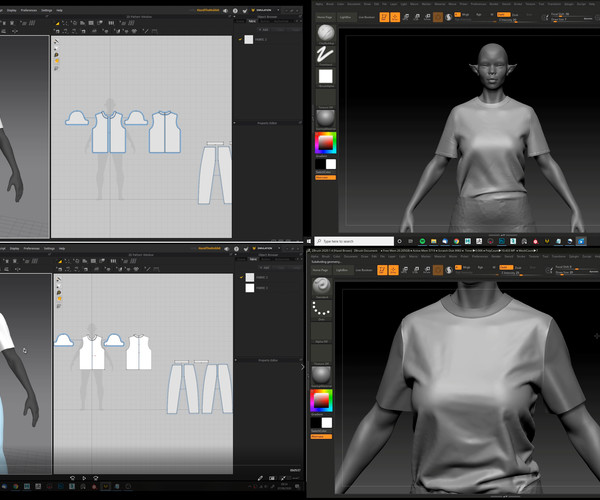Toggle Live Boolean in top ZBrush window
Image resolution: width=600 pixels, height=500 pixels.
[x=367, y=17]
